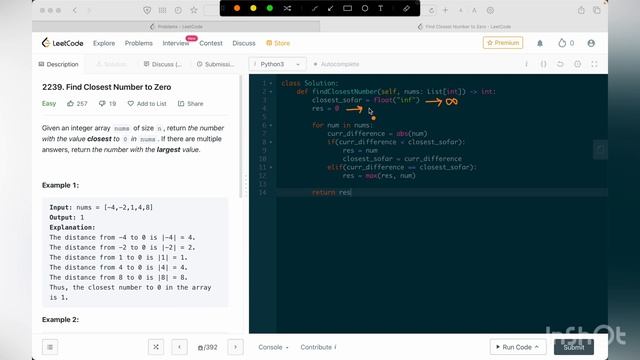
Task: Open the Python3 language dropdown
Action: coord(277,64)
